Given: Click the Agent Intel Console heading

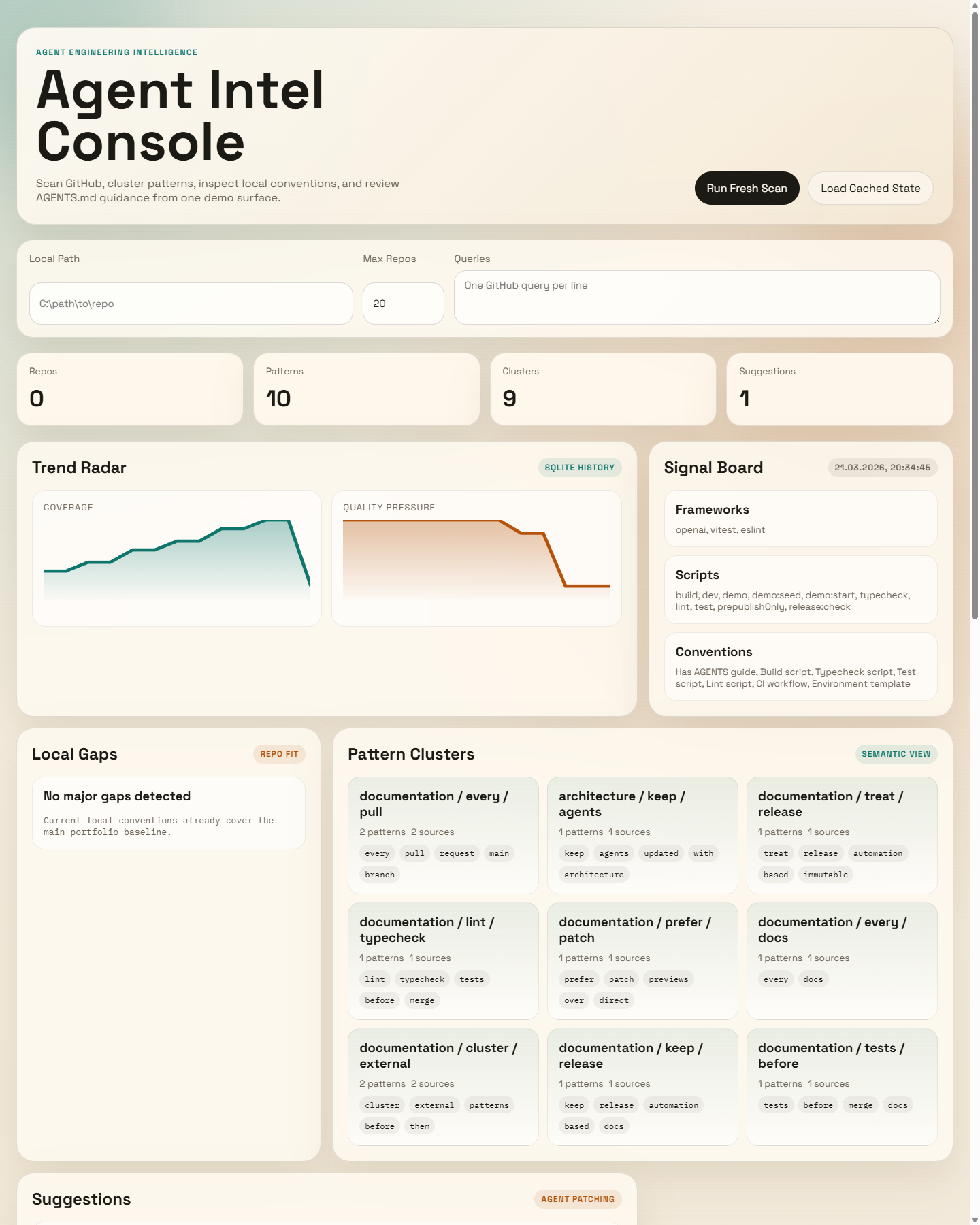Looking at the screenshot, I should click(x=180, y=116).
